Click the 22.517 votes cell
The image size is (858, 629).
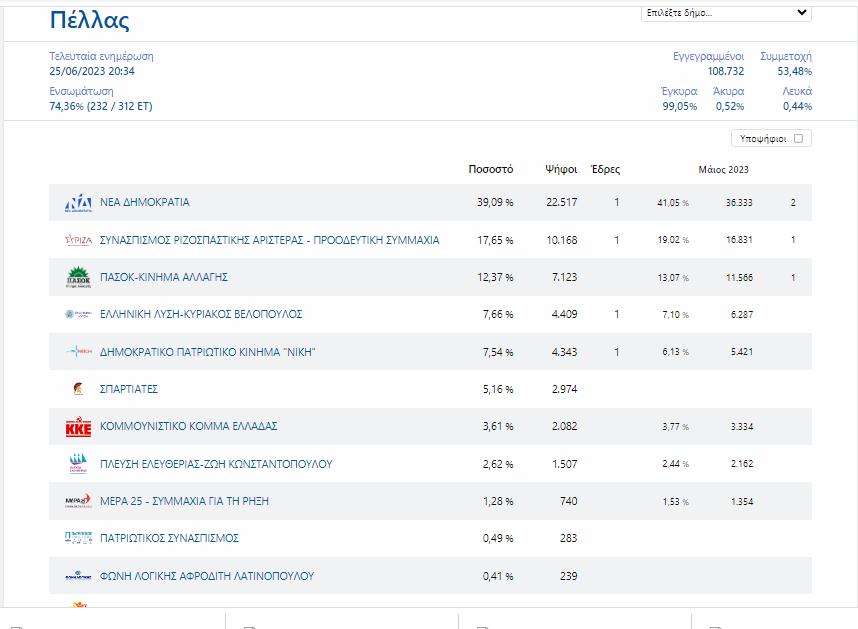pyautogui.click(x=561, y=202)
